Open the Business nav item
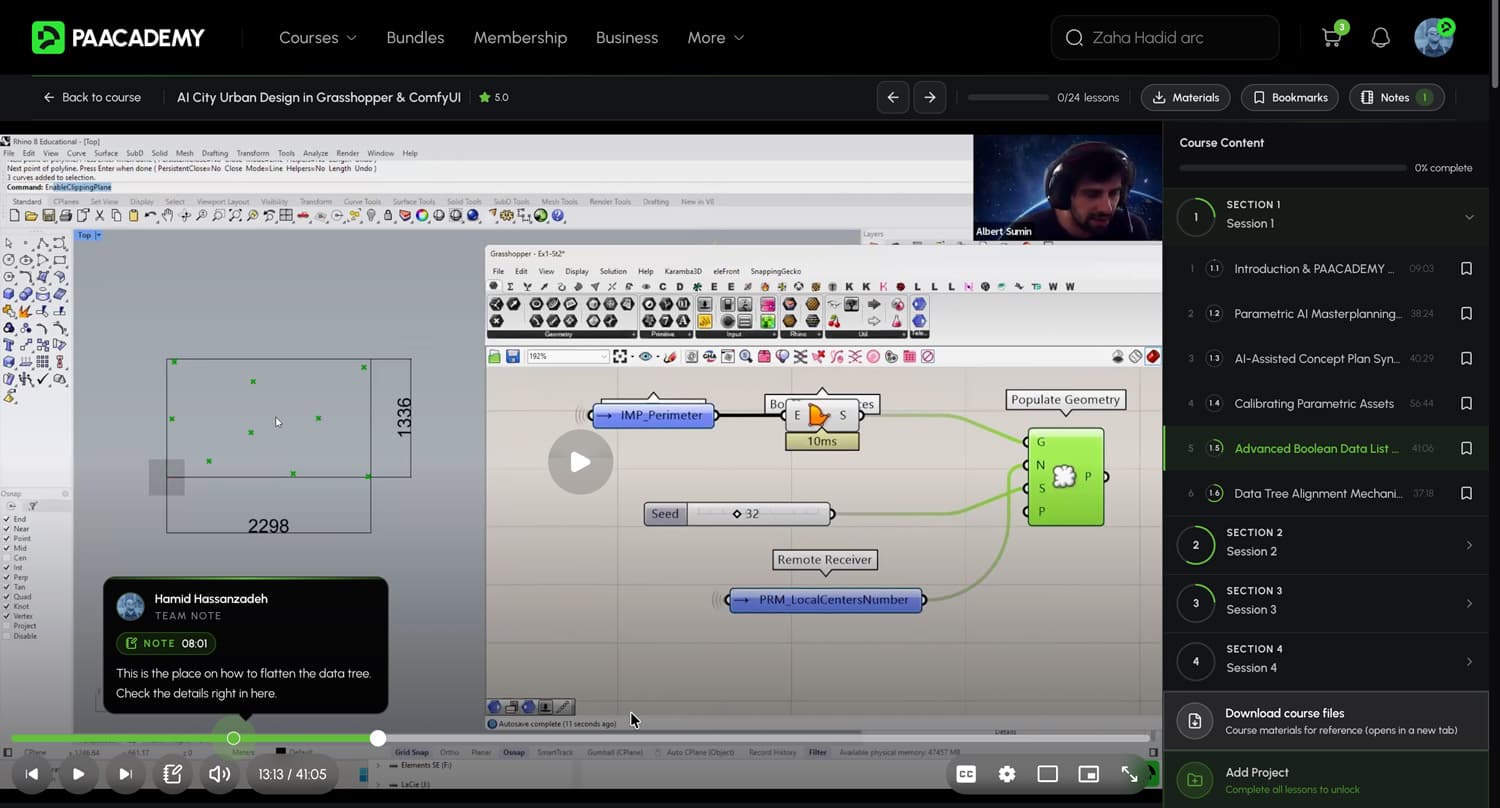 (627, 38)
